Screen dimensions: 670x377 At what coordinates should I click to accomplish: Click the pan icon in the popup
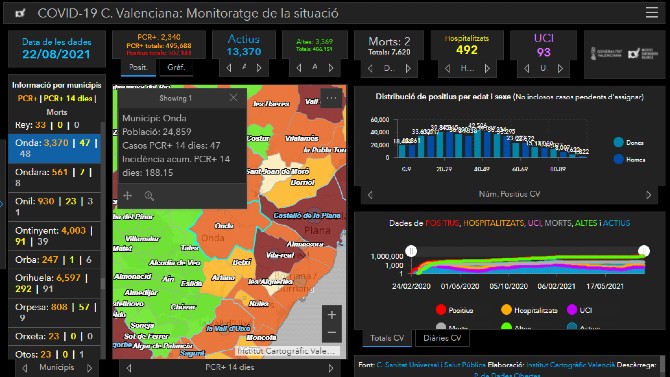(x=127, y=196)
